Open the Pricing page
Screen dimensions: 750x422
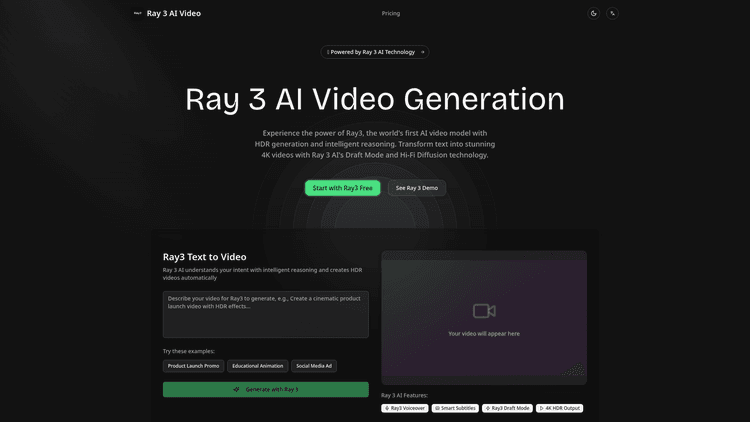tap(391, 13)
